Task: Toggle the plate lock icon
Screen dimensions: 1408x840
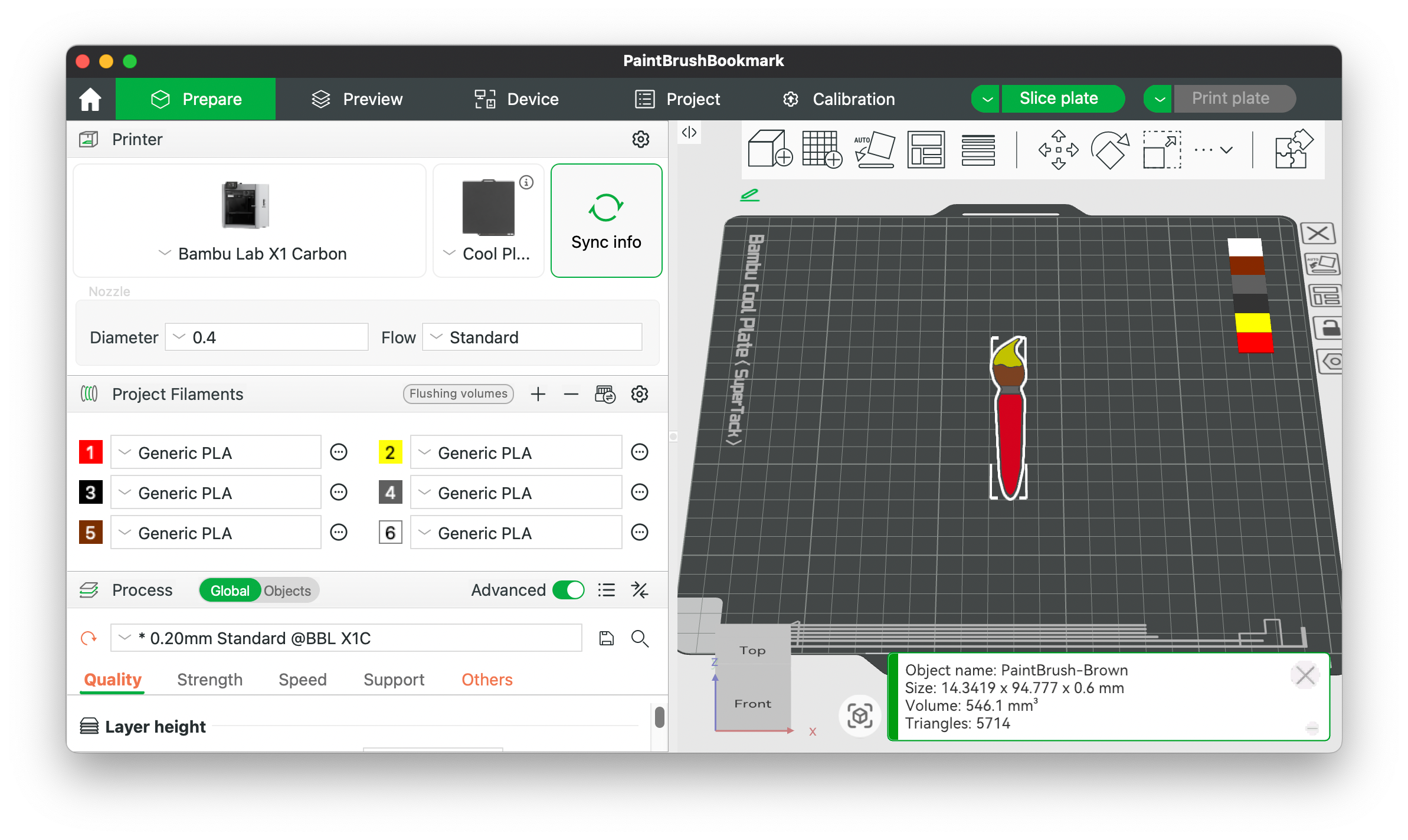Action: coord(1328,327)
